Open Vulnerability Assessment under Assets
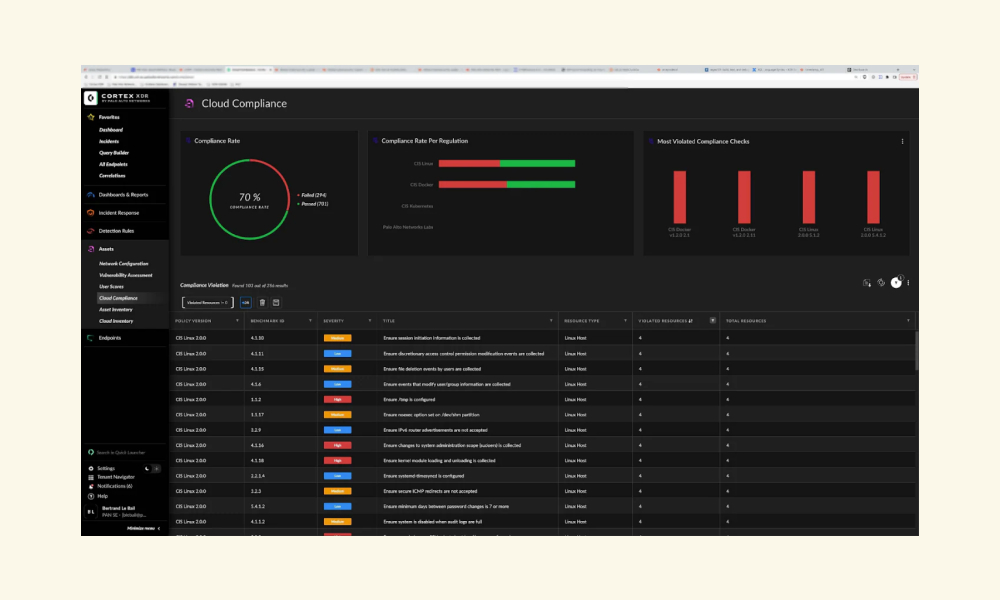 (x=126, y=275)
